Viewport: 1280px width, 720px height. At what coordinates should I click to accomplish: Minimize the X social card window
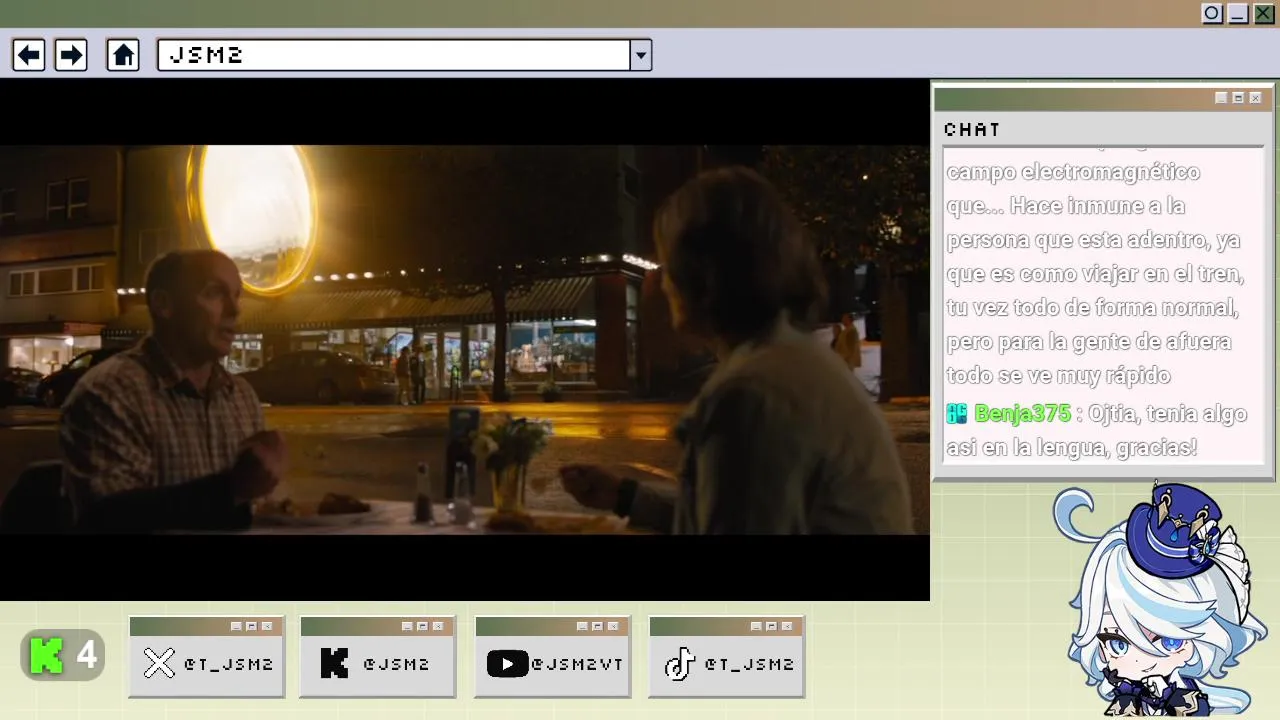[x=236, y=626]
